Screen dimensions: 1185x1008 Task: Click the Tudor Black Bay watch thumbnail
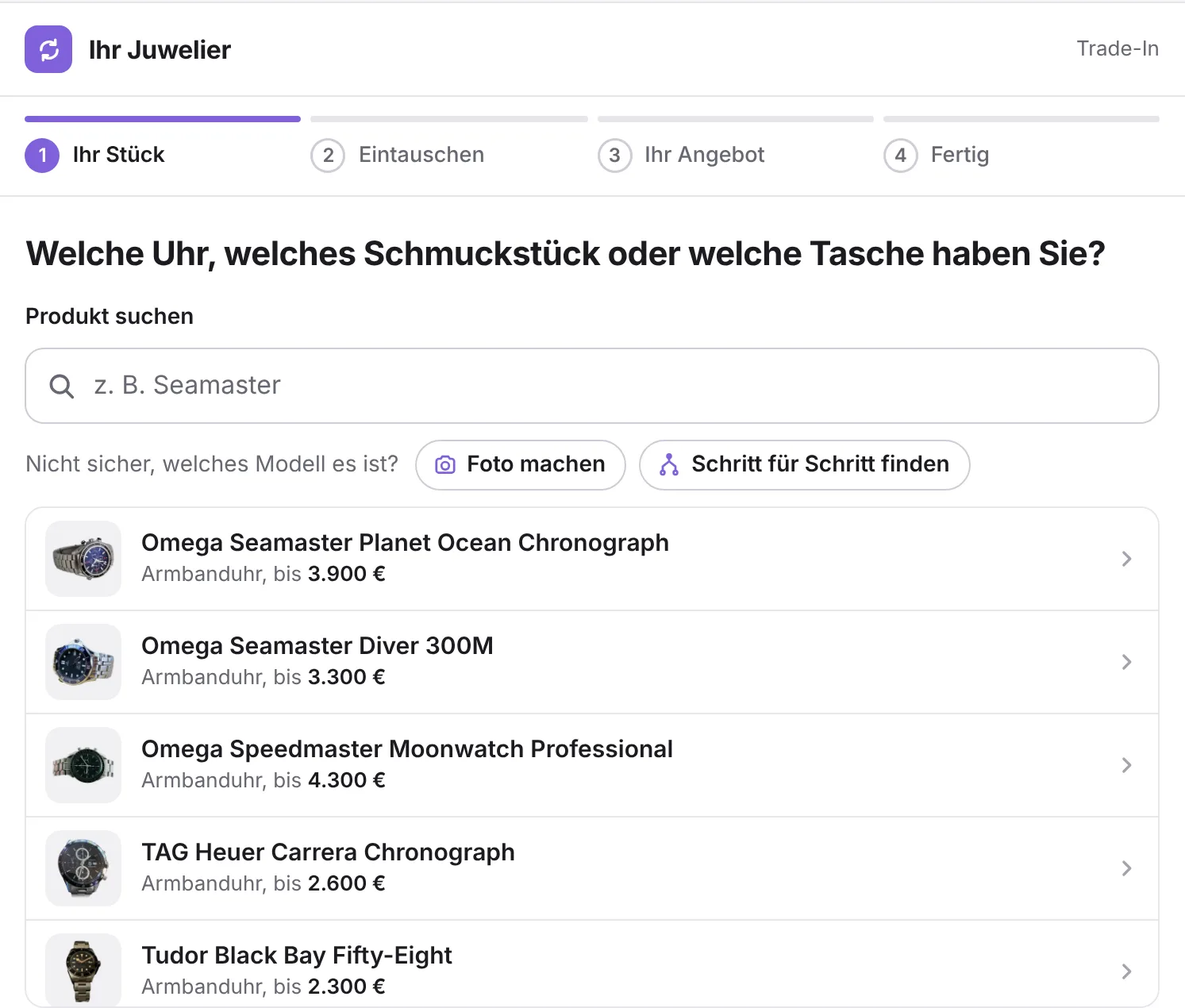[83, 971]
